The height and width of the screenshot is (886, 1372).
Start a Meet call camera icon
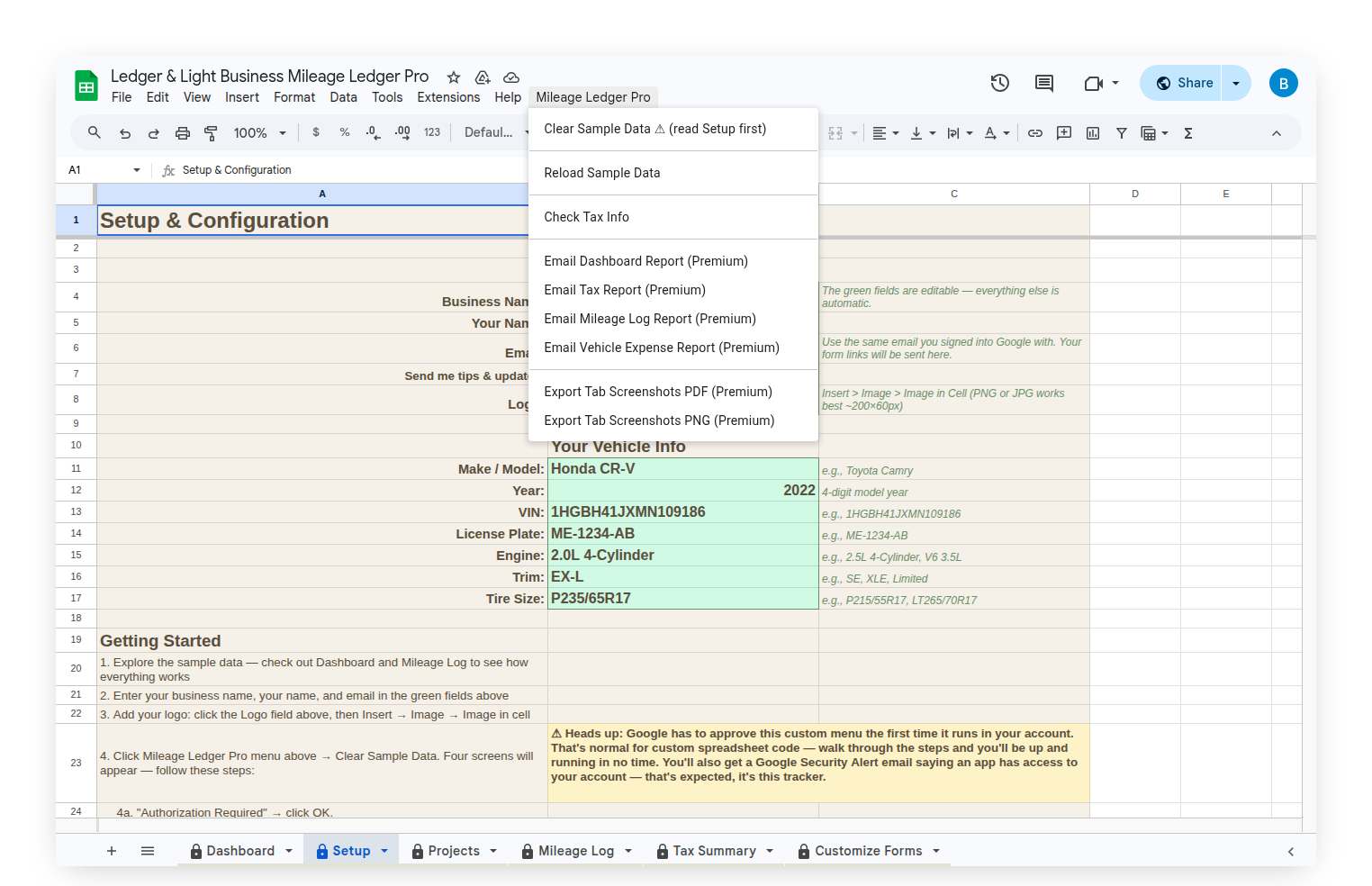(1094, 83)
